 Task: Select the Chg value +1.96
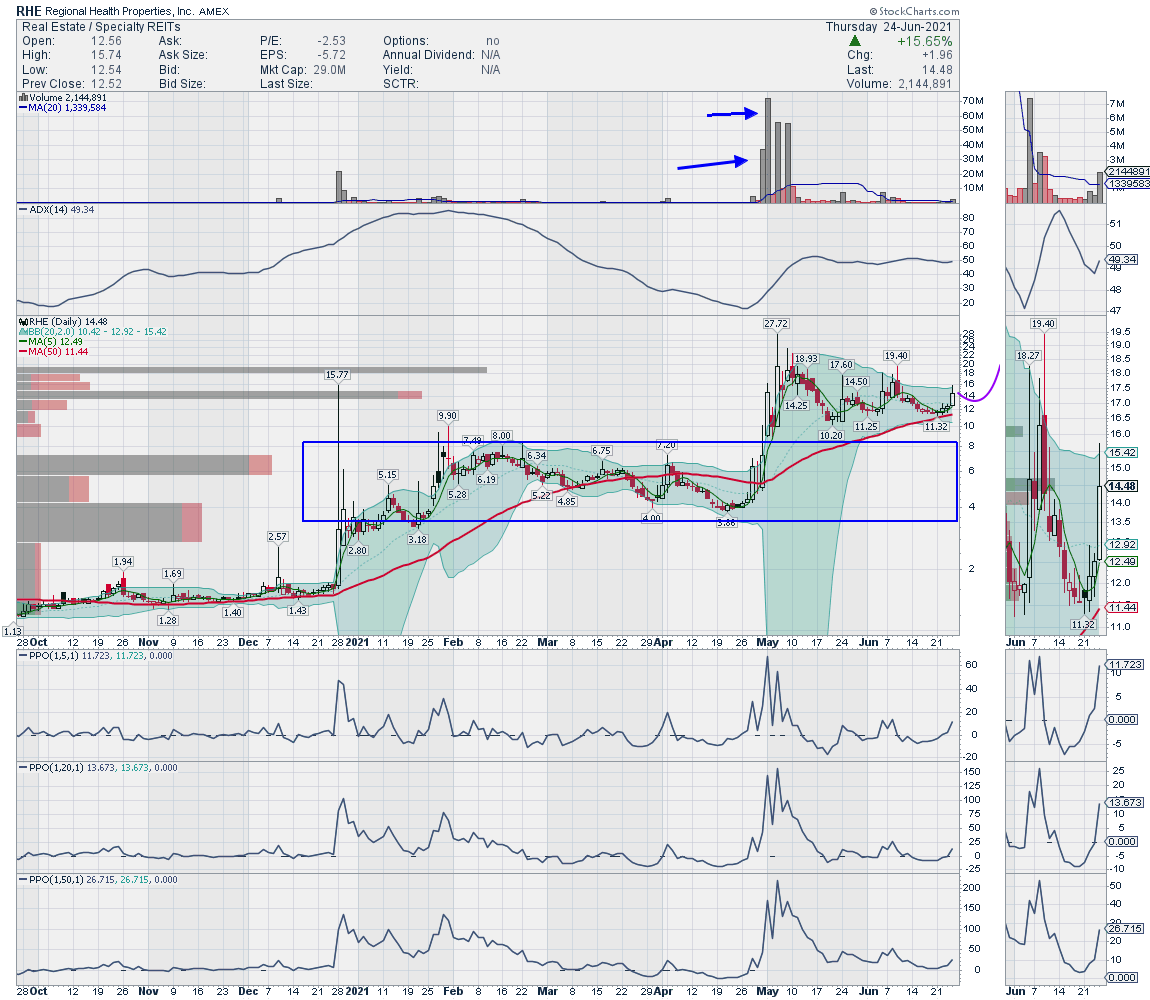pyautogui.click(x=937, y=55)
